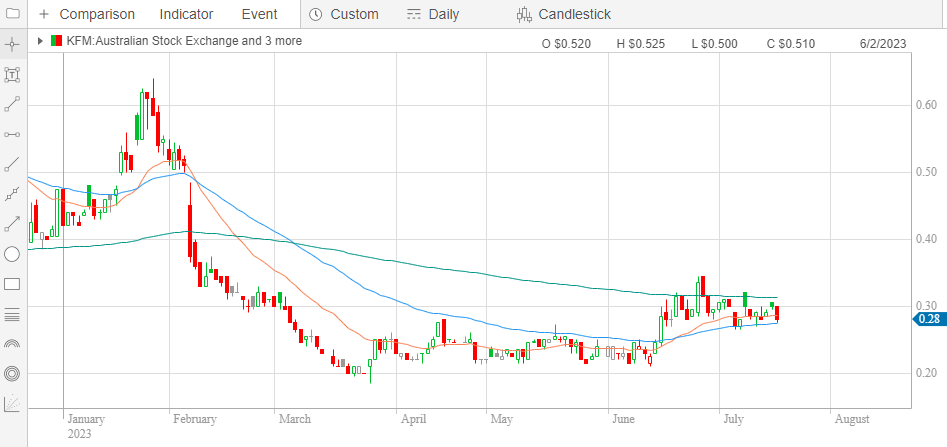Image resolution: width=947 pixels, height=447 pixels.
Task: Select the Fibonacci fan tool
Action: [13, 404]
